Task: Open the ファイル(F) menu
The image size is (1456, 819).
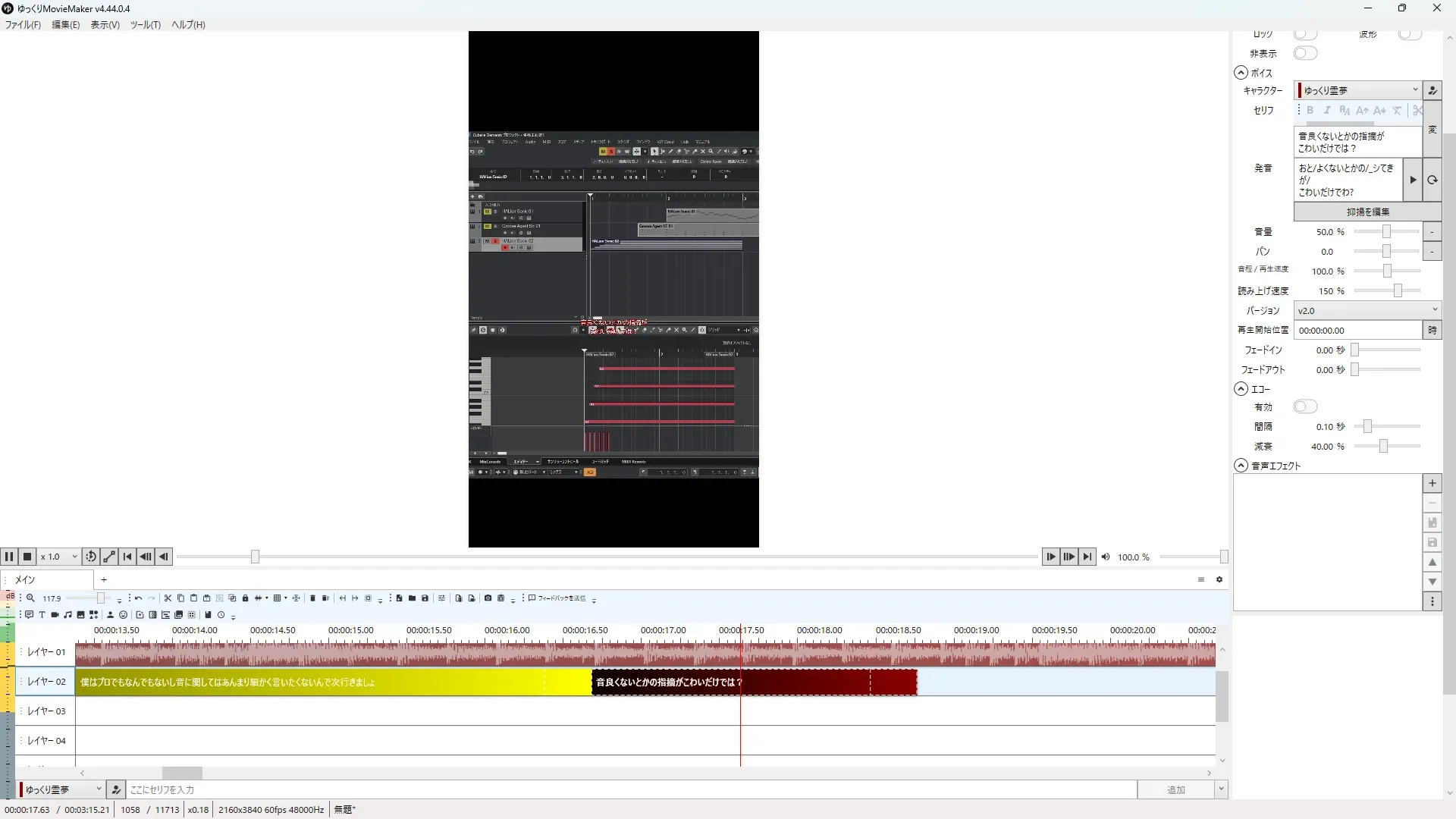Action: coord(23,25)
